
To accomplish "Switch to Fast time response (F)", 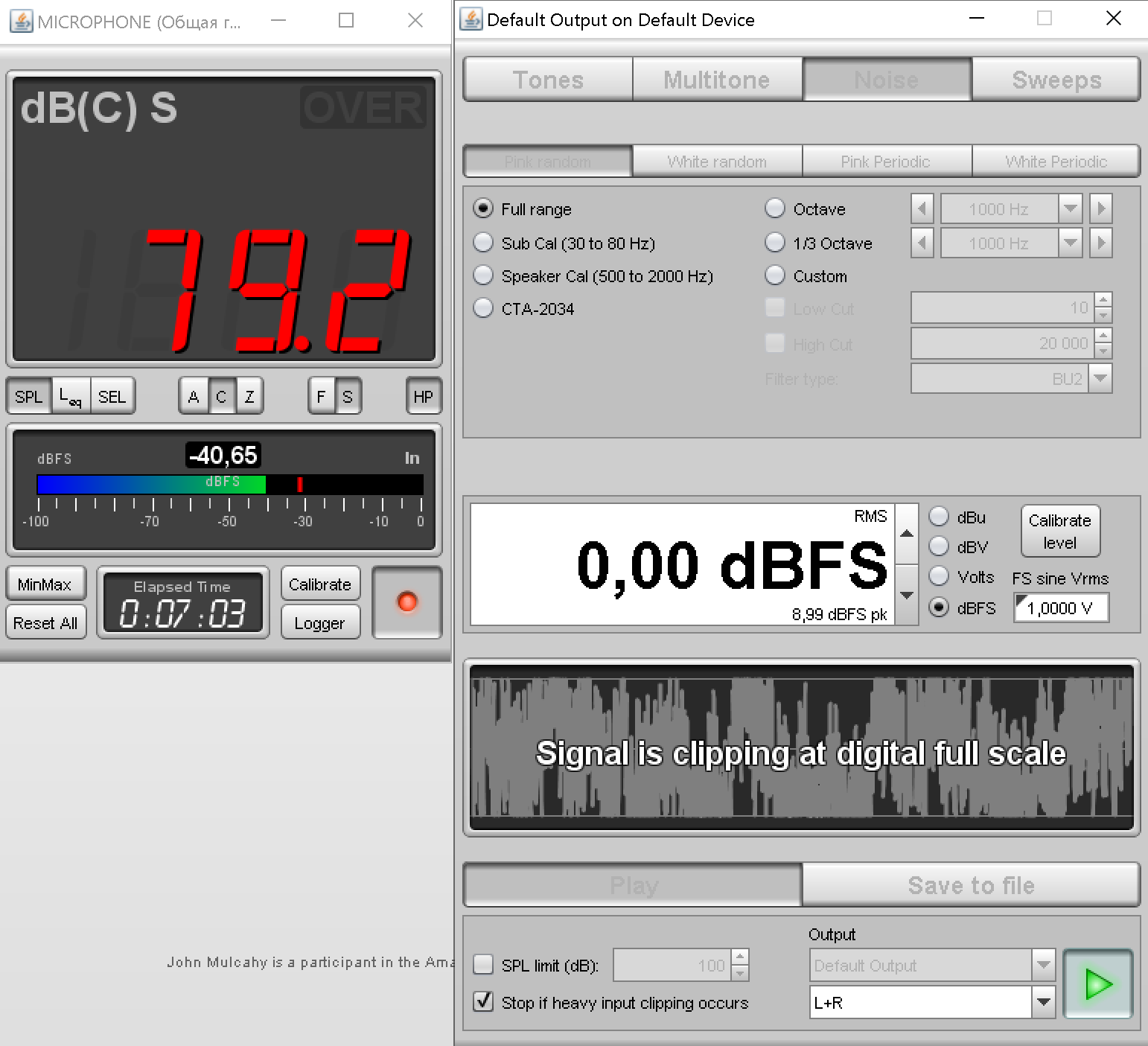I will pyautogui.click(x=321, y=397).
